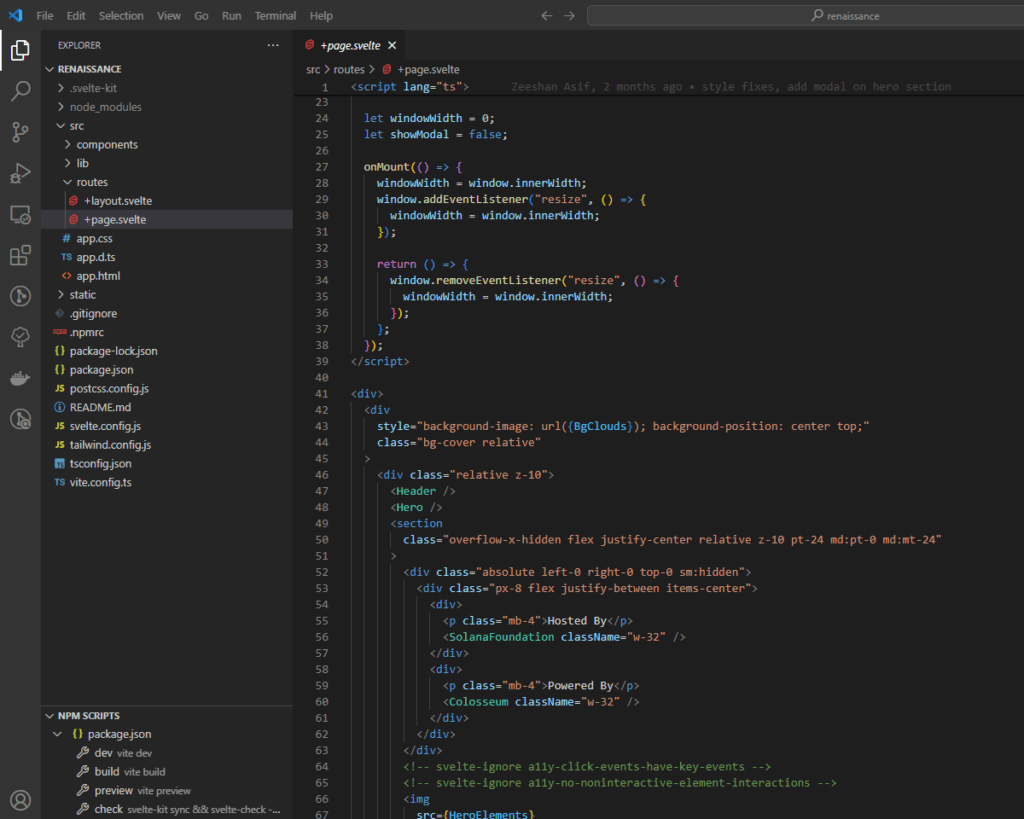Open the Terminal menu
The width and height of the screenshot is (1024, 819).
point(275,16)
